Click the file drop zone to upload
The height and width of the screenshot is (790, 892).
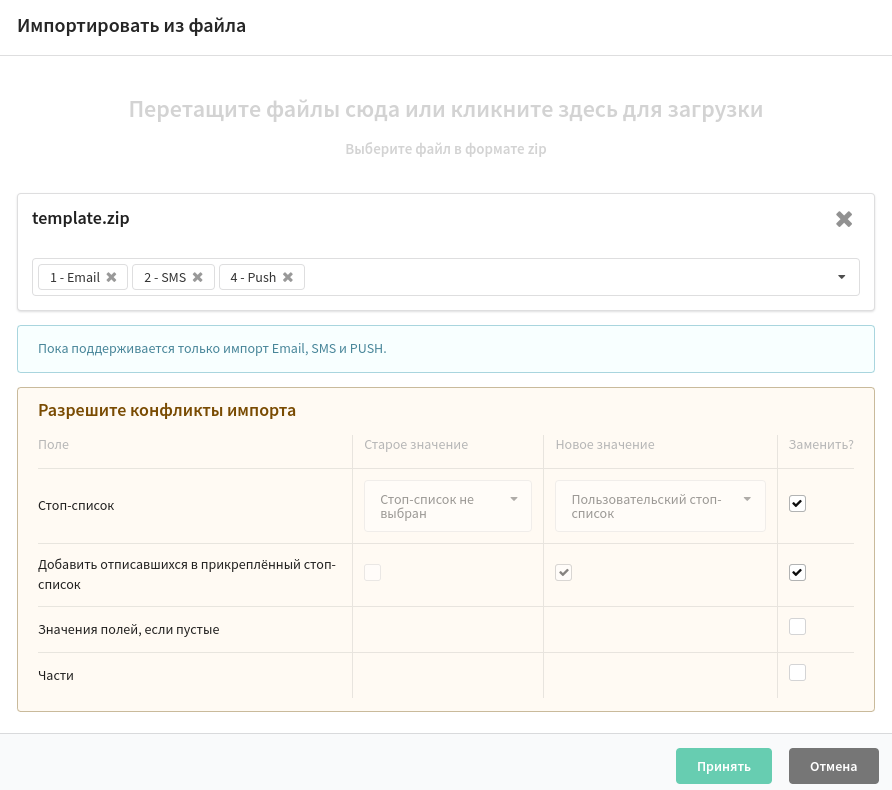(445, 125)
